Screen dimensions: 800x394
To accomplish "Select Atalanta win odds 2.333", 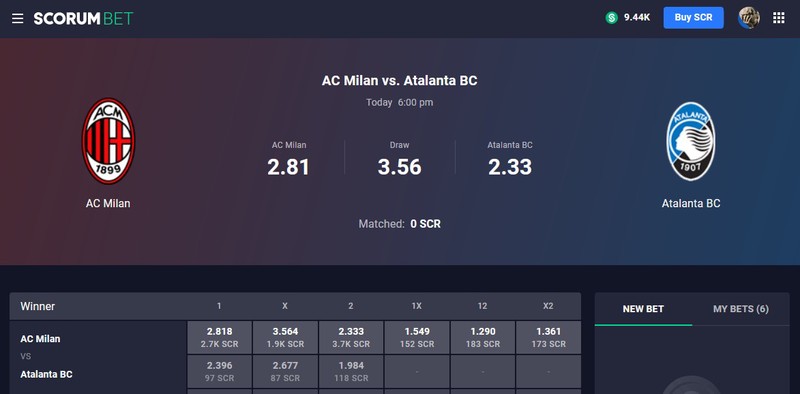I will click(351, 337).
